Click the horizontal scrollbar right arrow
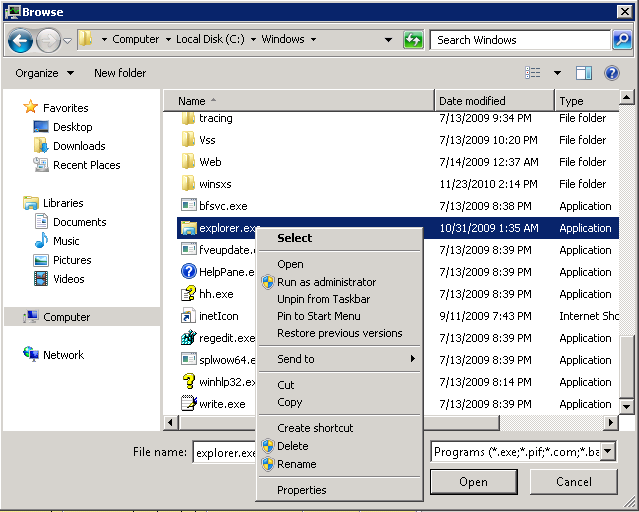639x512 pixels. point(610,423)
